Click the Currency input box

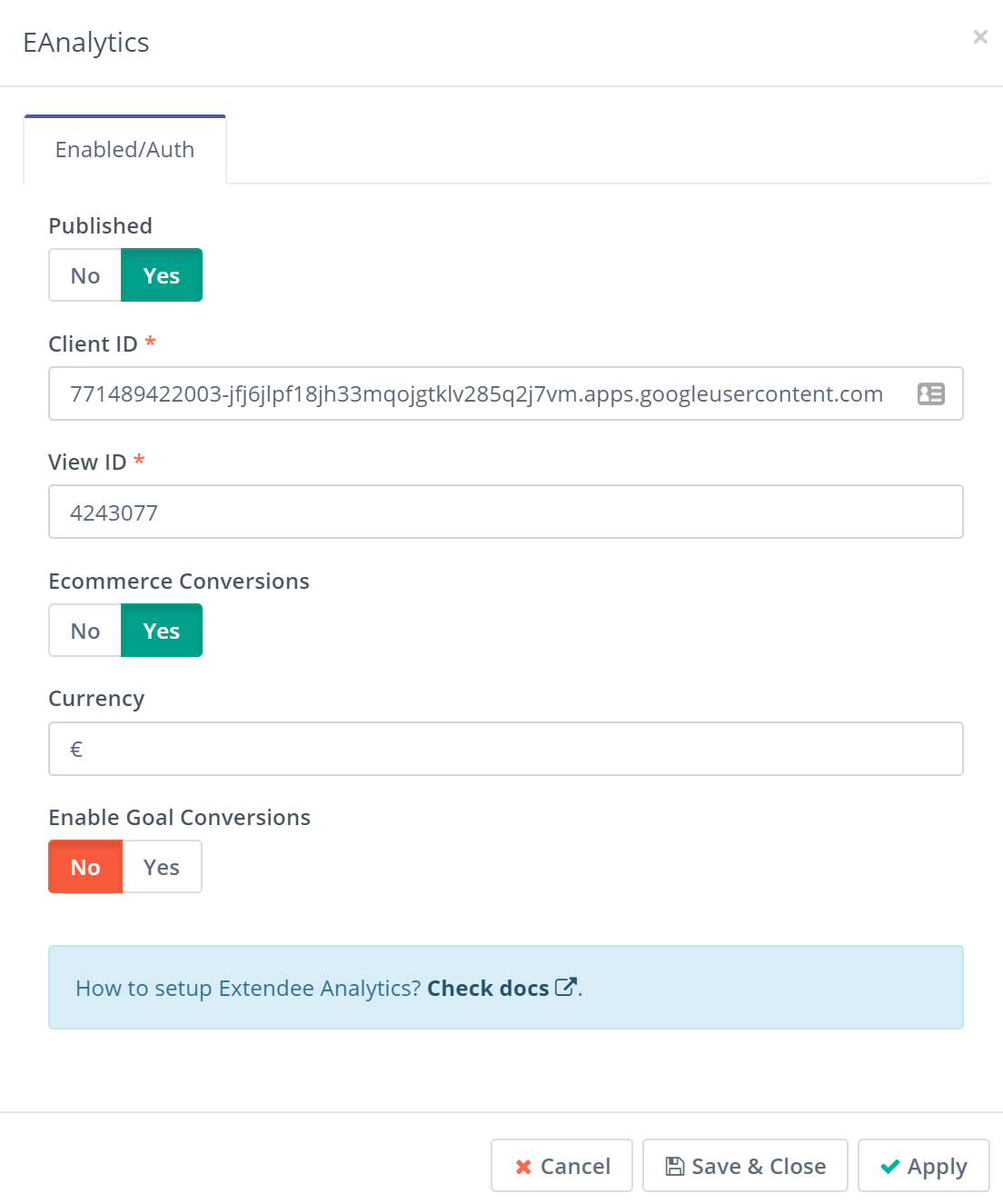click(506, 749)
